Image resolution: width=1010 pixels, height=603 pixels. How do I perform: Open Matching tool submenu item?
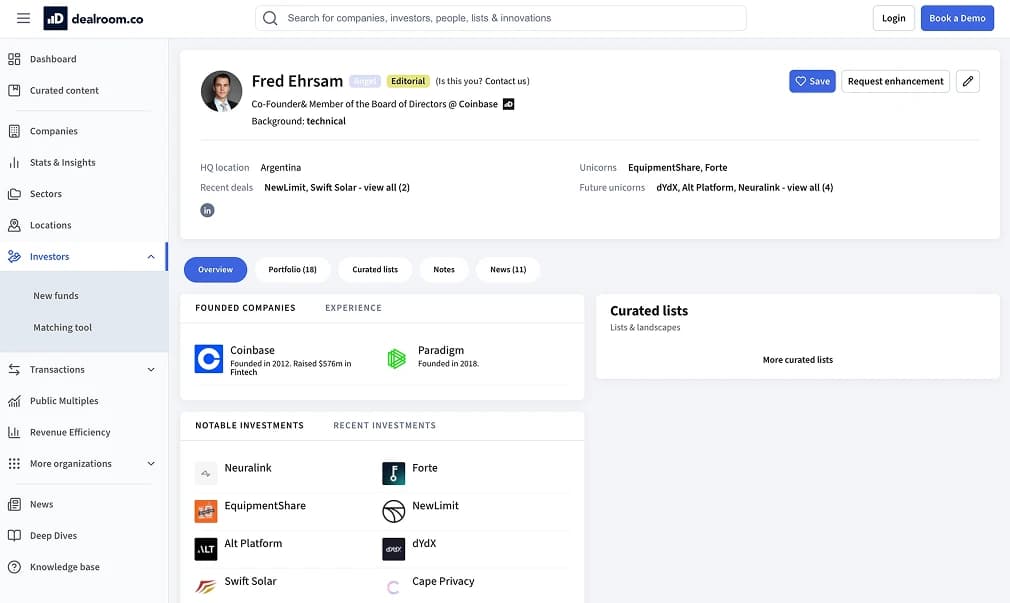(x=62, y=327)
